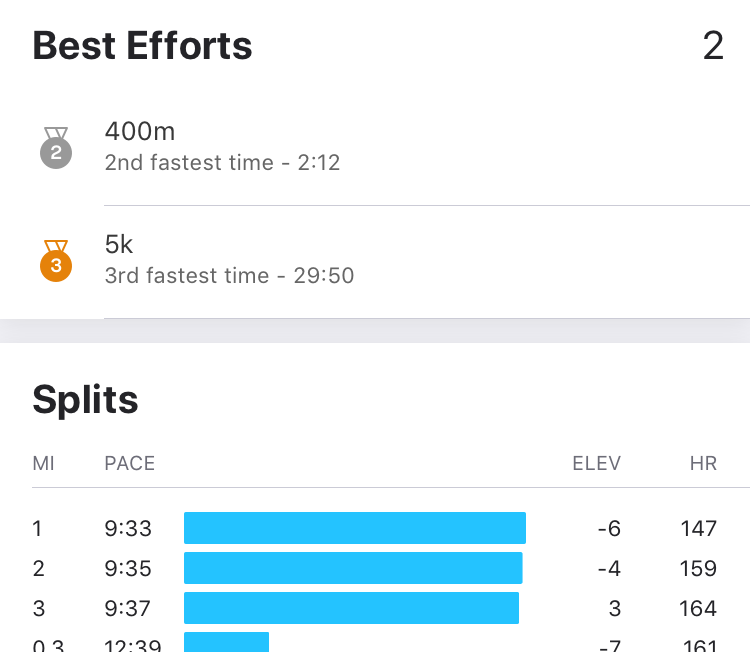Tap the Best Efforts count of 2
Viewport: 750px width, 652px height.
pos(713,46)
